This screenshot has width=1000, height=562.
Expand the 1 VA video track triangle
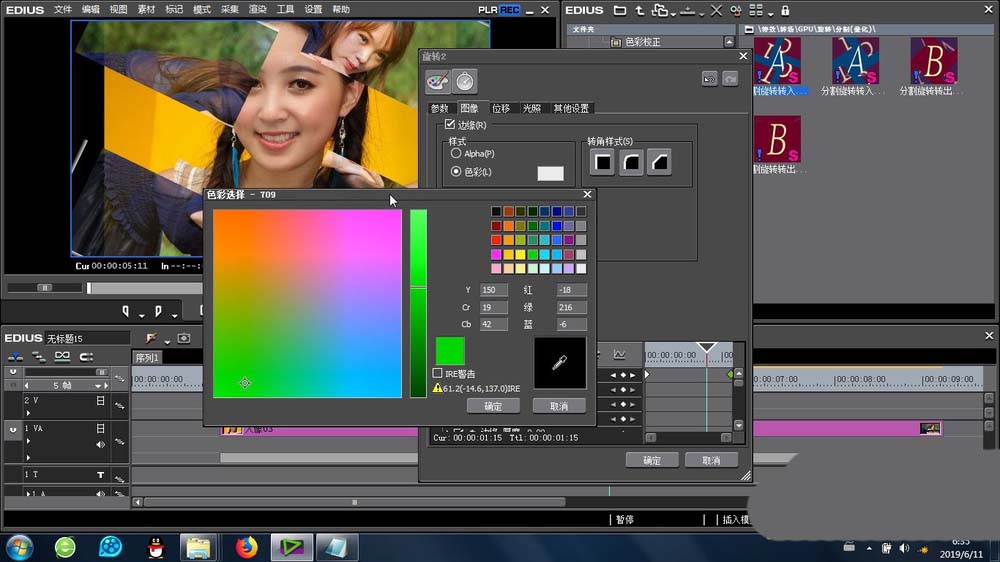(x=28, y=441)
